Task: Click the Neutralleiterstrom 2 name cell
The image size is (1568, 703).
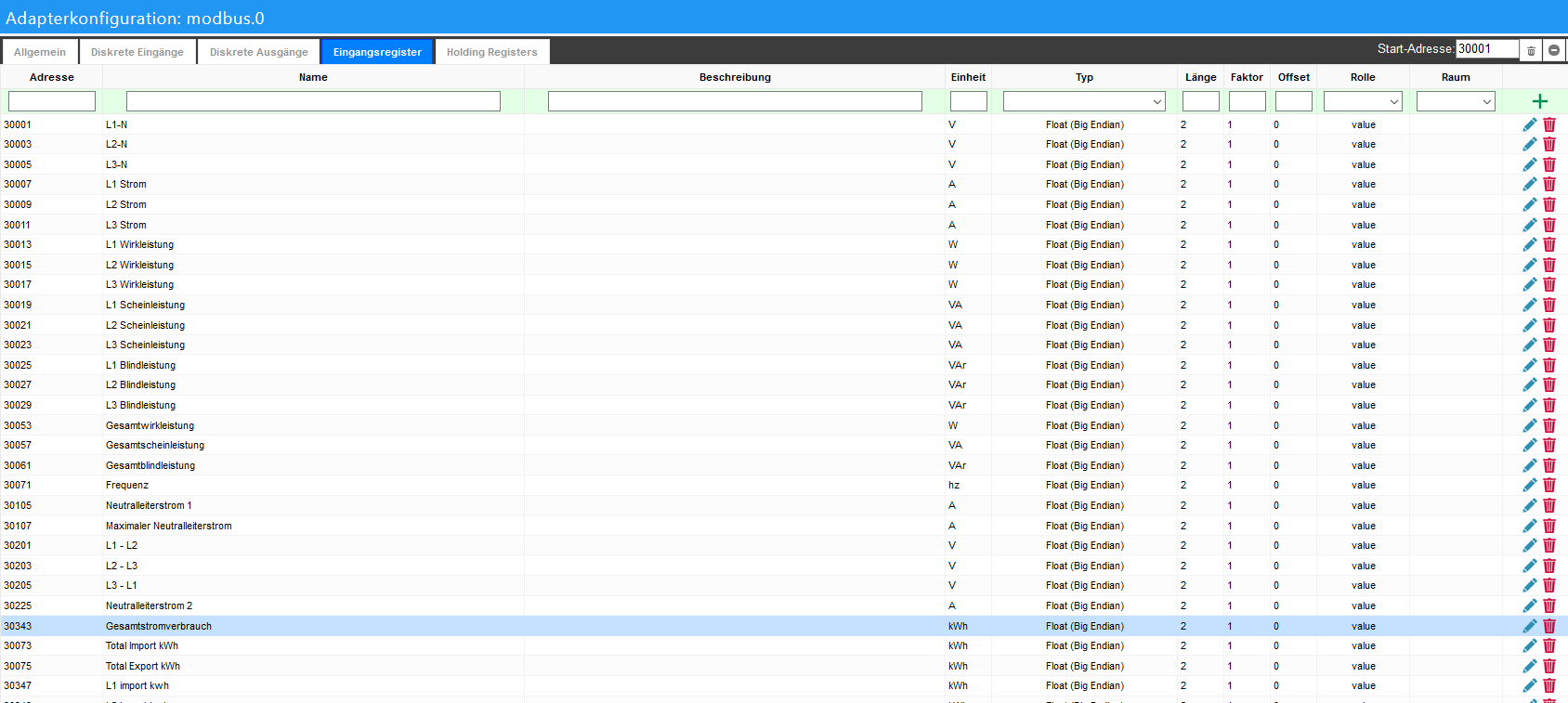Action: (x=149, y=605)
